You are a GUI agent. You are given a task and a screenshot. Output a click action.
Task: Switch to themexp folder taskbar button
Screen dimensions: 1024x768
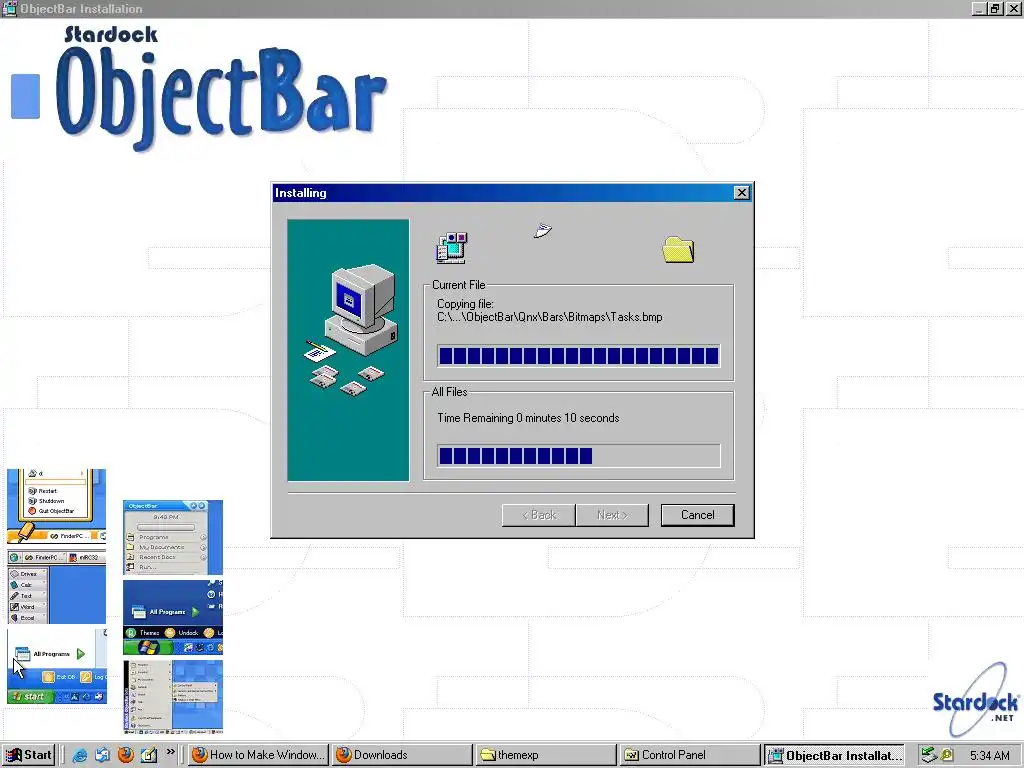coord(546,755)
